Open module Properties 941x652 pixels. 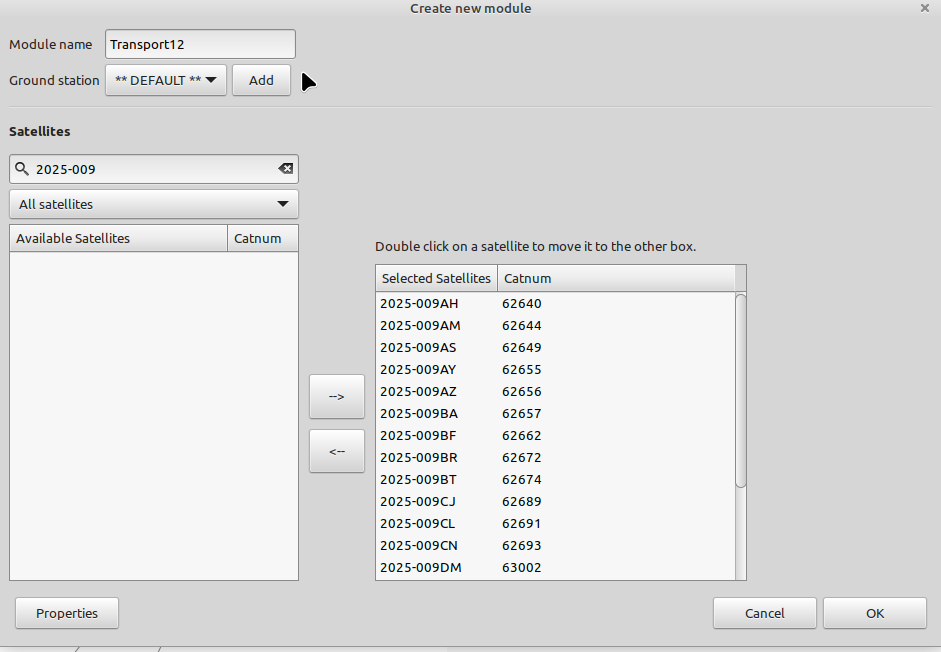pyautogui.click(x=67, y=613)
